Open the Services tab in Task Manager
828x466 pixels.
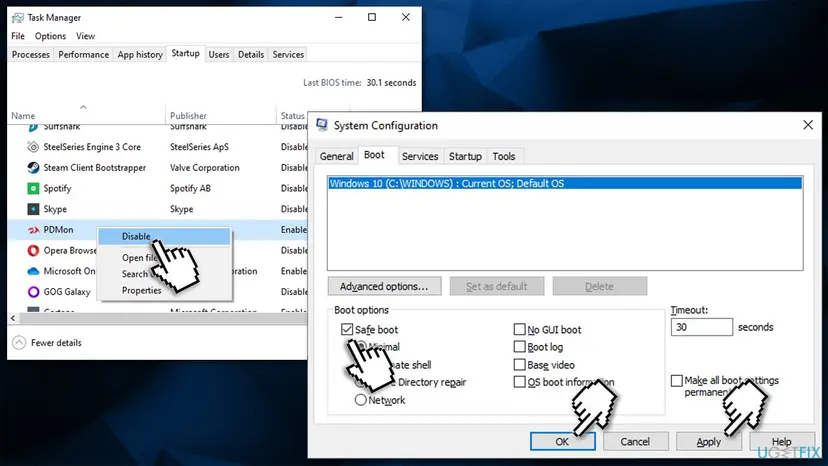pos(288,54)
